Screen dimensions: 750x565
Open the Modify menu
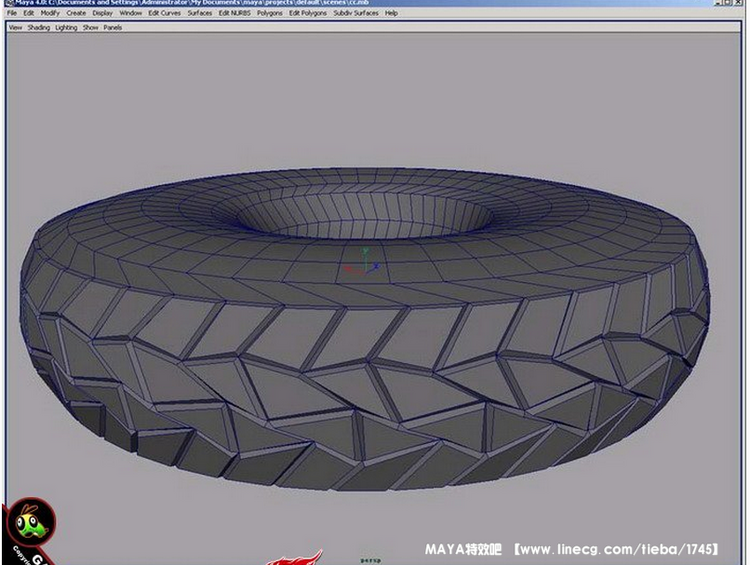coord(50,13)
